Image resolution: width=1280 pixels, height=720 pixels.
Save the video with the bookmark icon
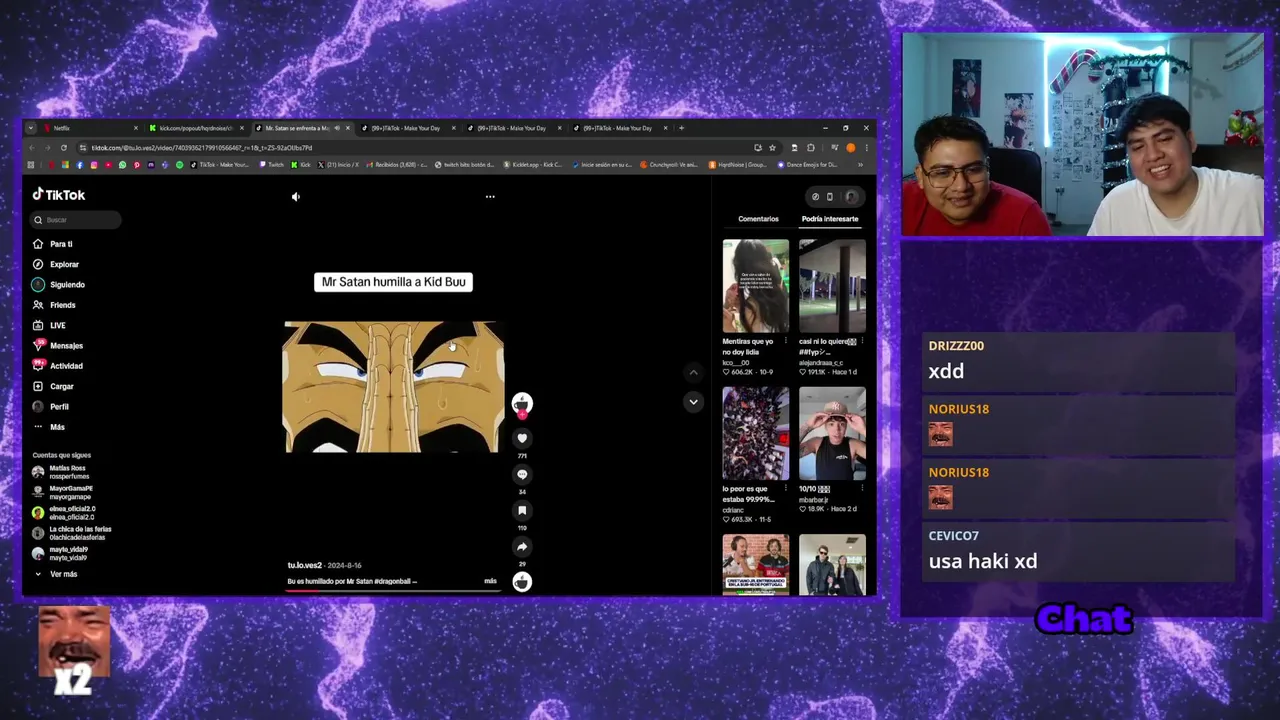point(522,510)
